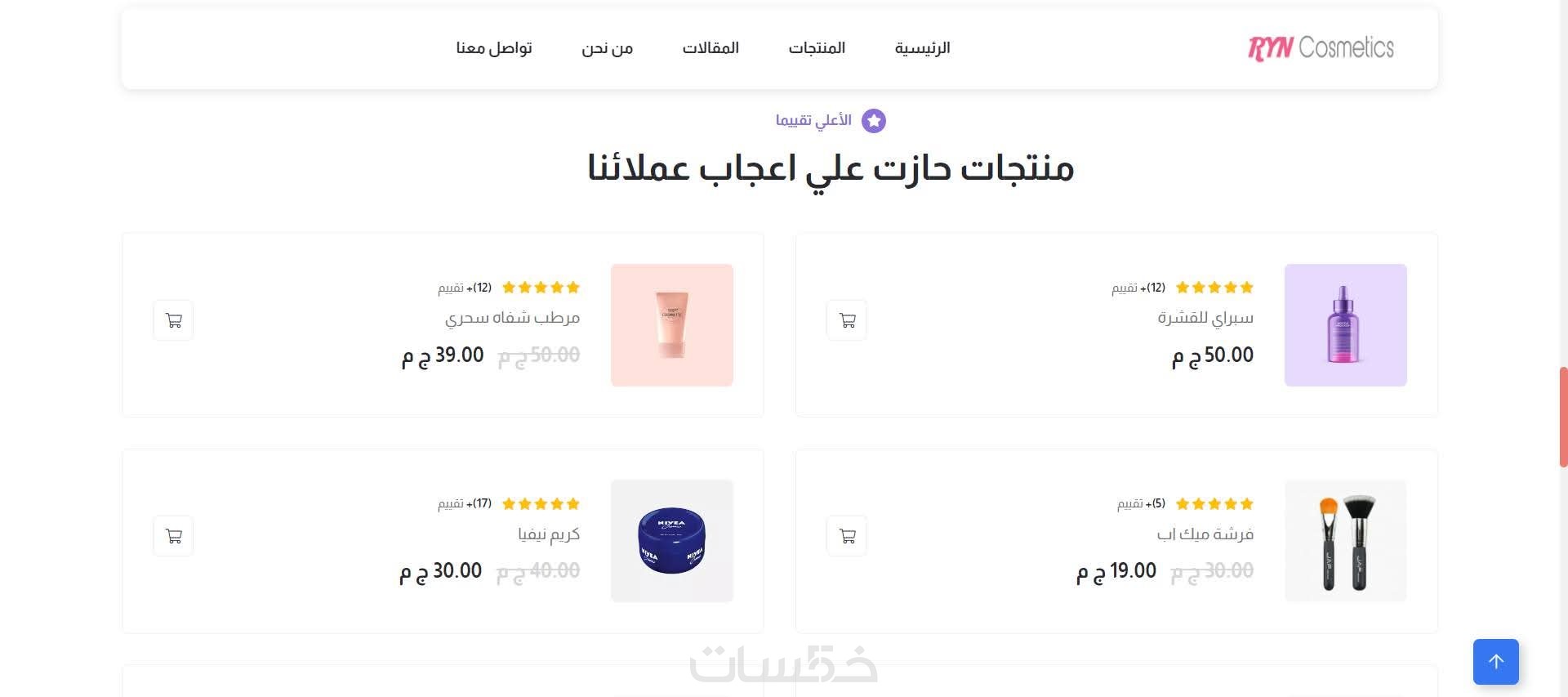Image resolution: width=1568 pixels, height=697 pixels.
Task: Open the makeup brushes product image
Action: (1345, 541)
